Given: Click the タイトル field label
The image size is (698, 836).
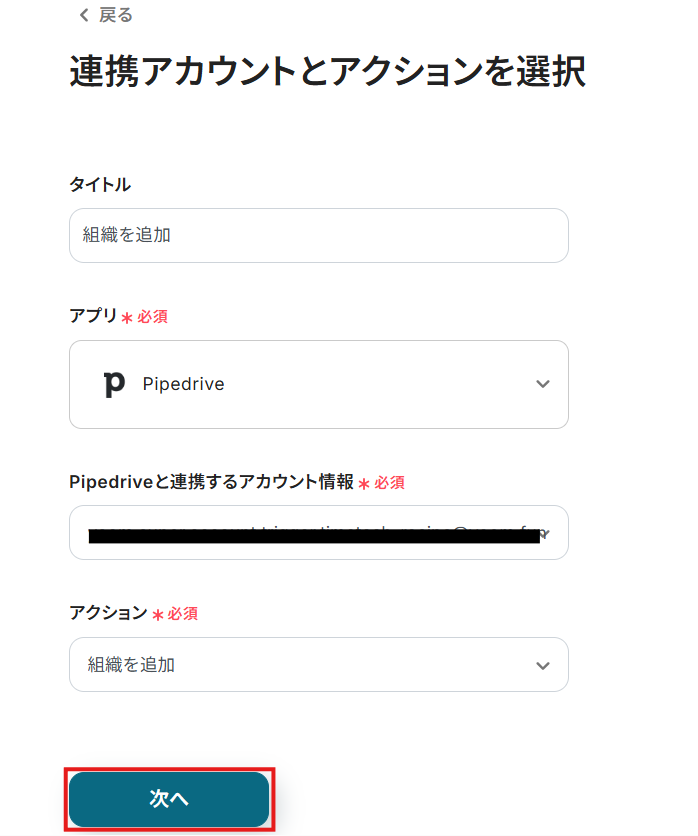Looking at the screenshot, I should (x=100, y=185).
